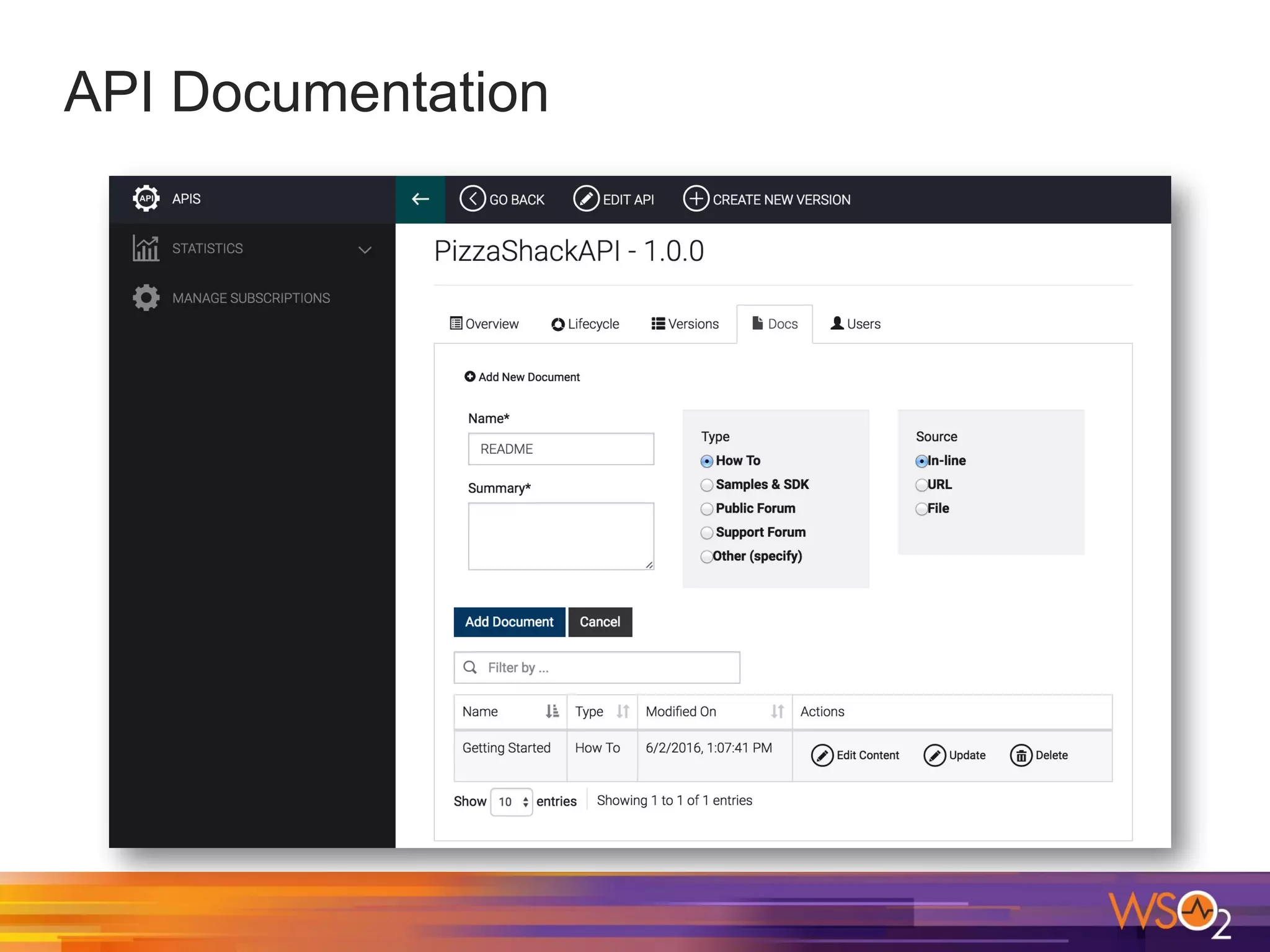Sort by Modified On column sort icon
The height and width of the screenshot is (952, 1270).
pyautogui.click(x=778, y=712)
